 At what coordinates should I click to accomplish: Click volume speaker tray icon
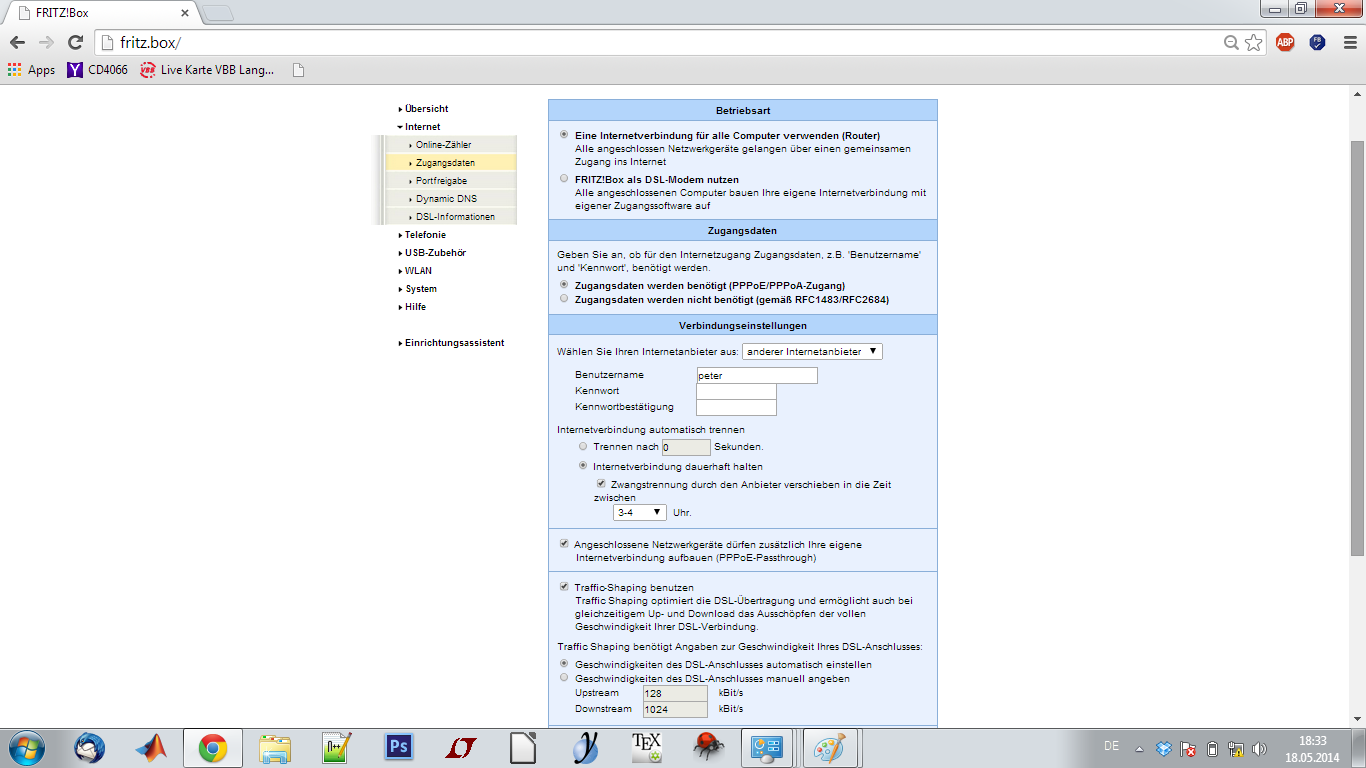click(x=1260, y=748)
